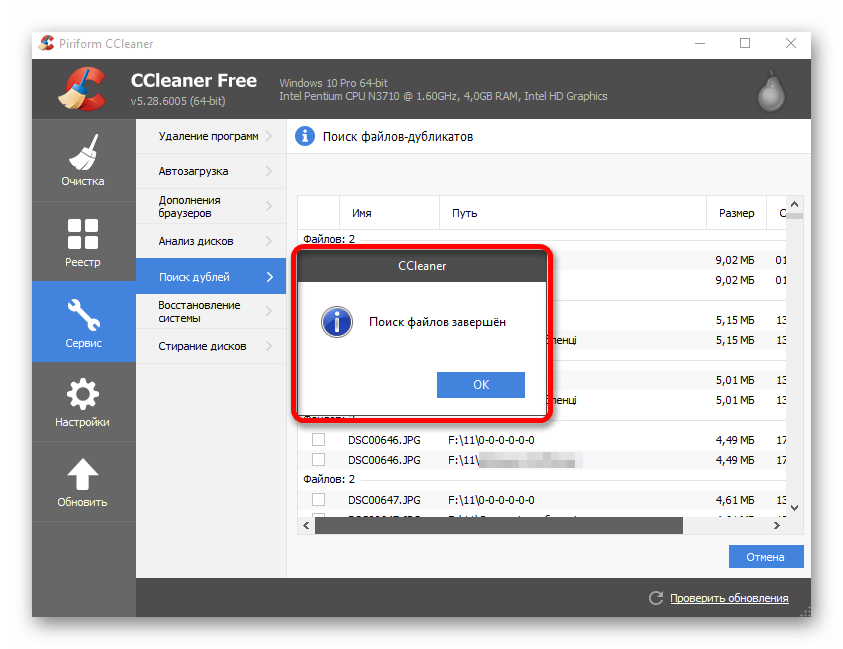Expand the Дополнения браузеров chevron
This screenshot has width=843, height=649.
[269, 206]
